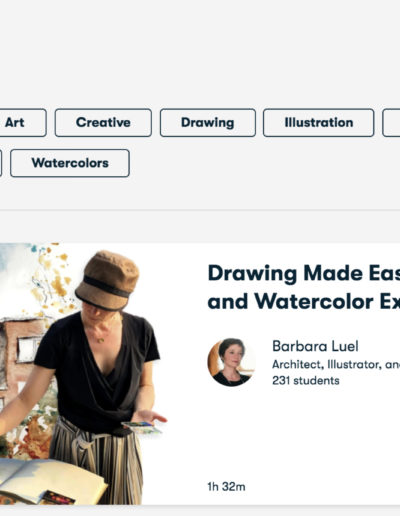The image size is (400, 516).
Task: Click the 'Architect, Illustrator' teacher headline
Action: (336, 365)
